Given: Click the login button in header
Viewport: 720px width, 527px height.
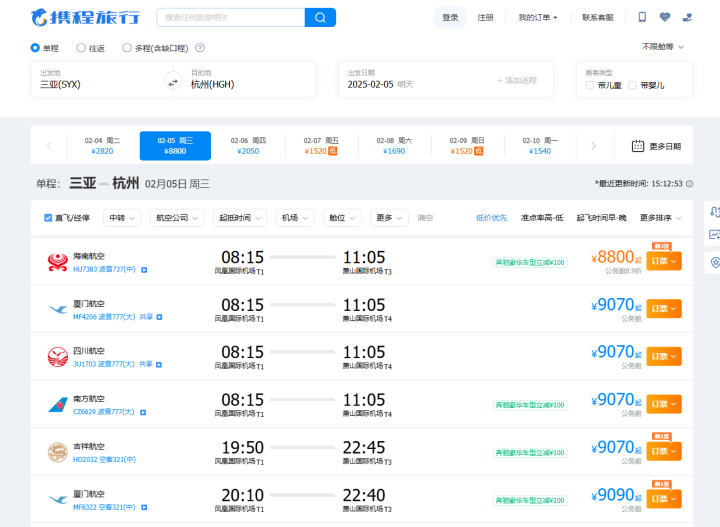Looking at the screenshot, I should click(x=450, y=17).
